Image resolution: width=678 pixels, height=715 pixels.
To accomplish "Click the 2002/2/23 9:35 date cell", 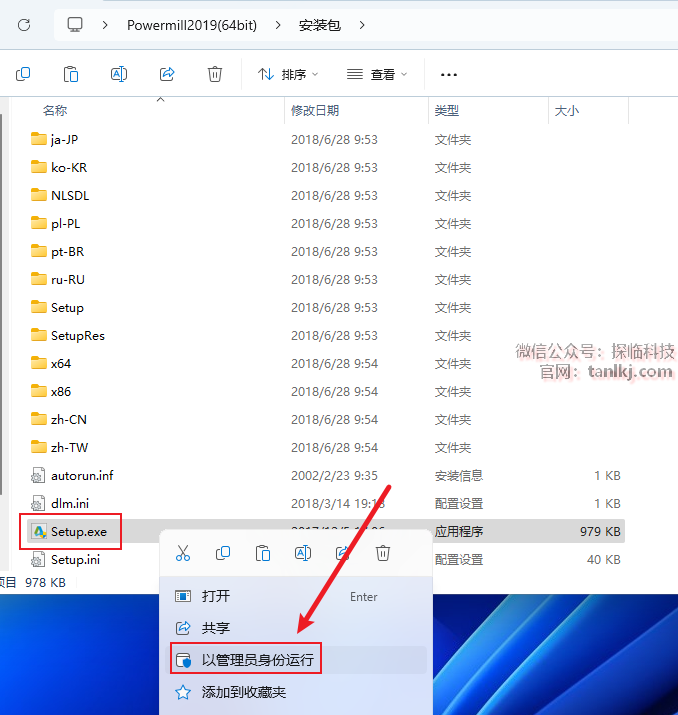I will [334, 476].
